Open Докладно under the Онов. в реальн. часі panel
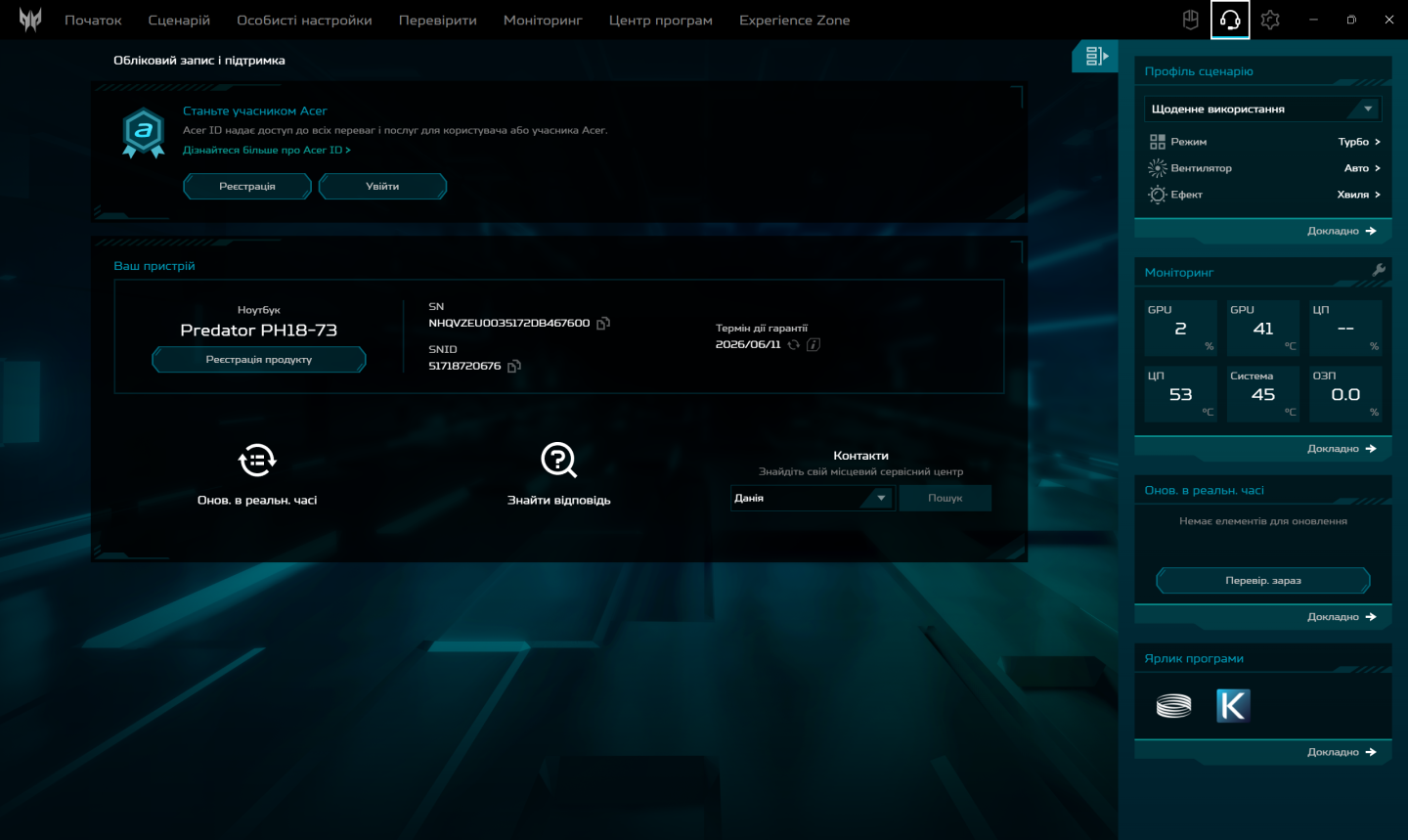The width and height of the screenshot is (1408, 840). tap(1342, 617)
